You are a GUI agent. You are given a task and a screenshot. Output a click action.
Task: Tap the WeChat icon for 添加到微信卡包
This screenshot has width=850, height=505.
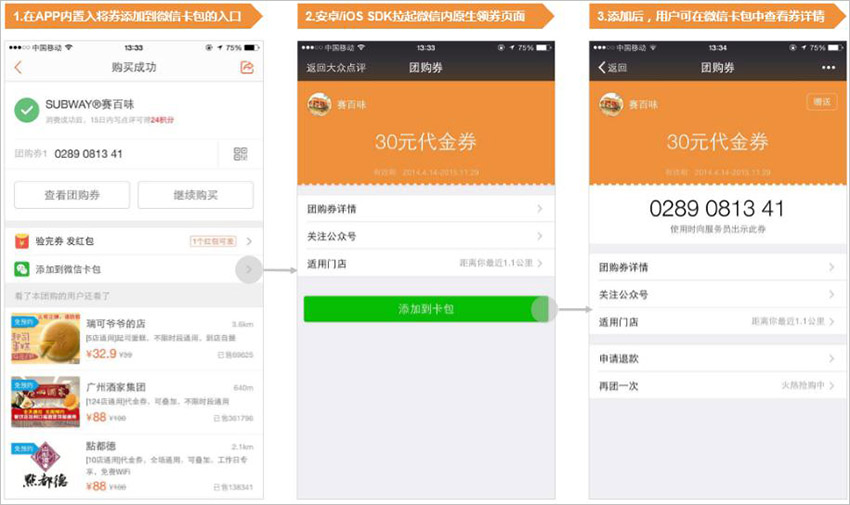pyautogui.click(x=22, y=269)
